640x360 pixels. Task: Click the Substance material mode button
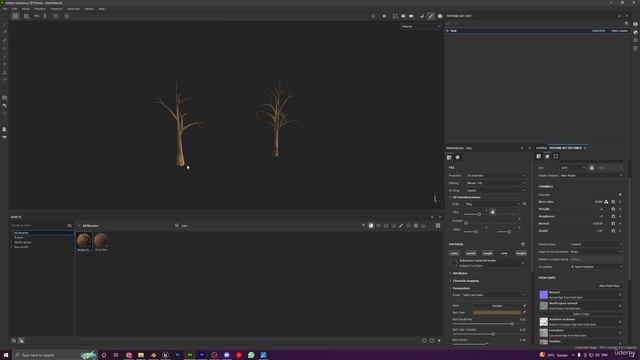point(488,263)
